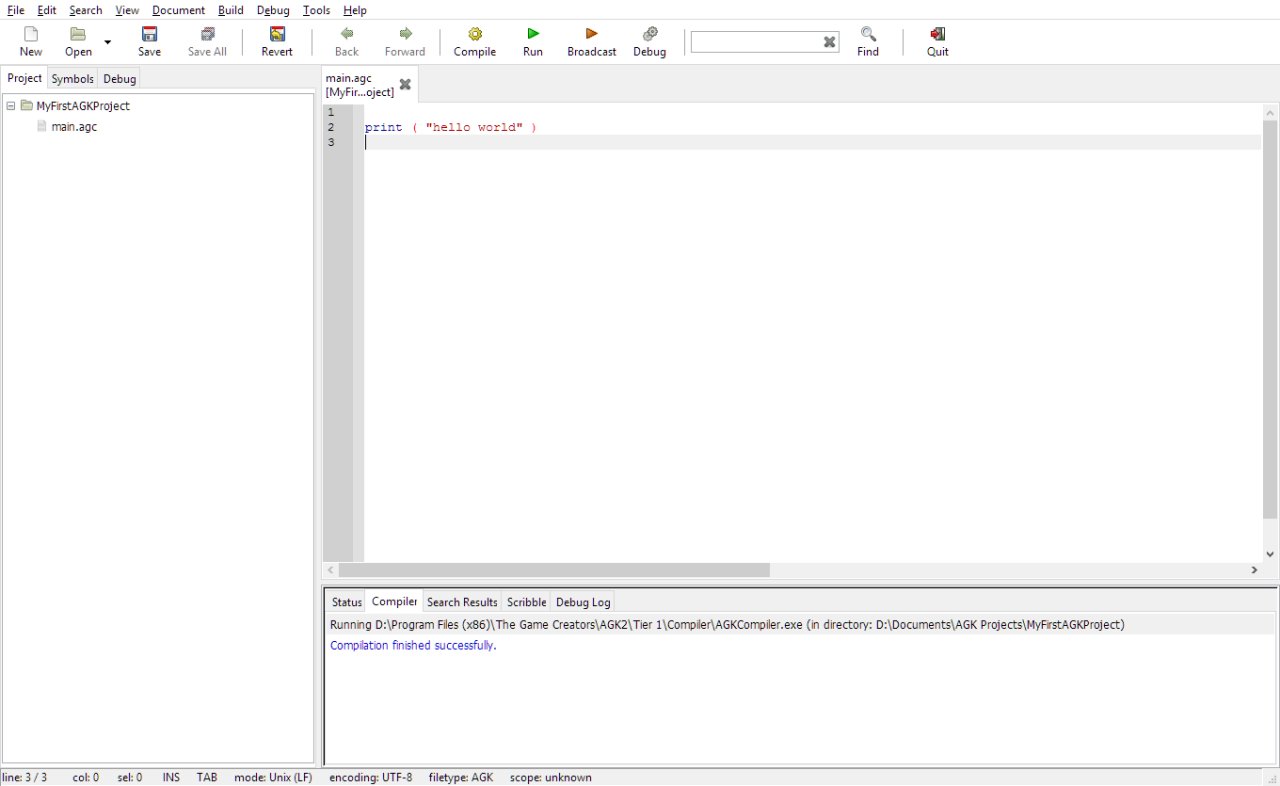Broadcast the app using orange play icon

click(x=592, y=34)
